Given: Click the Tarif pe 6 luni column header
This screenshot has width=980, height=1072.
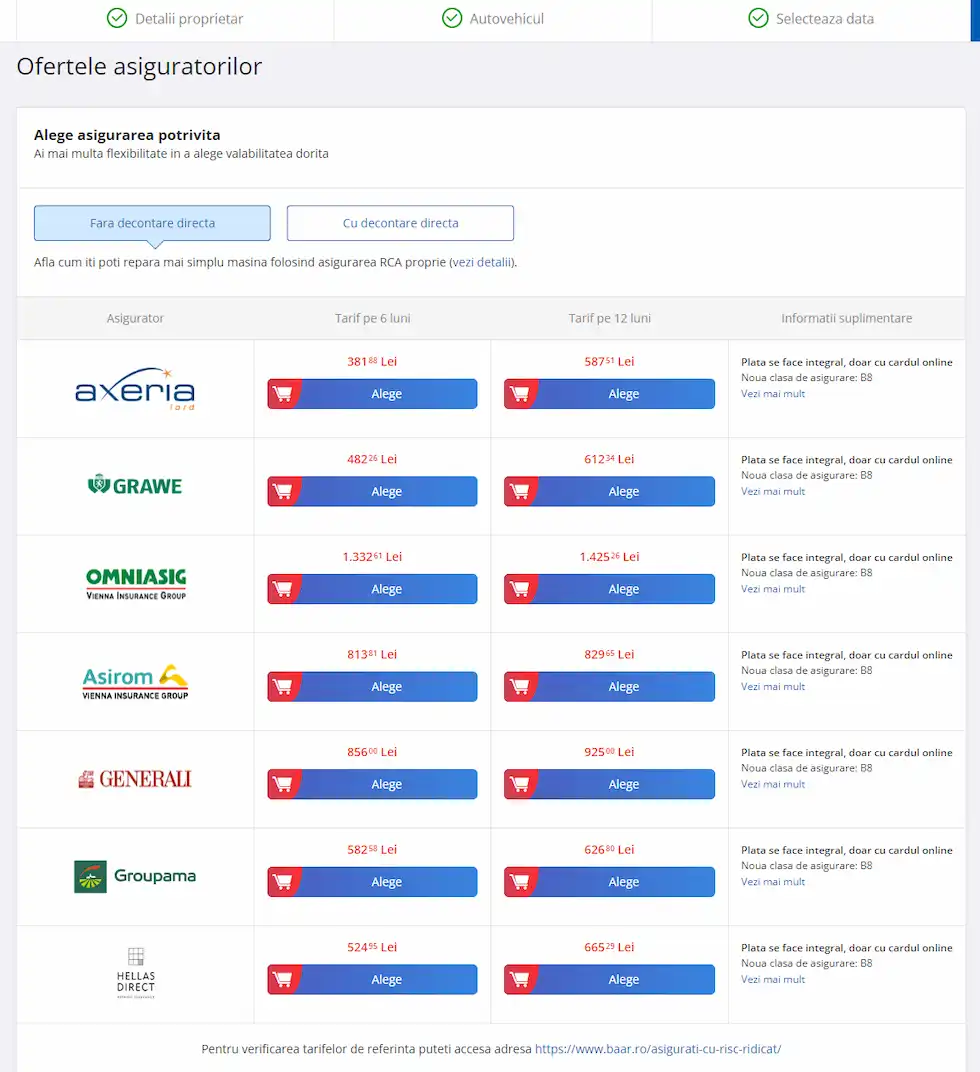Looking at the screenshot, I should (x=373, y=318).
